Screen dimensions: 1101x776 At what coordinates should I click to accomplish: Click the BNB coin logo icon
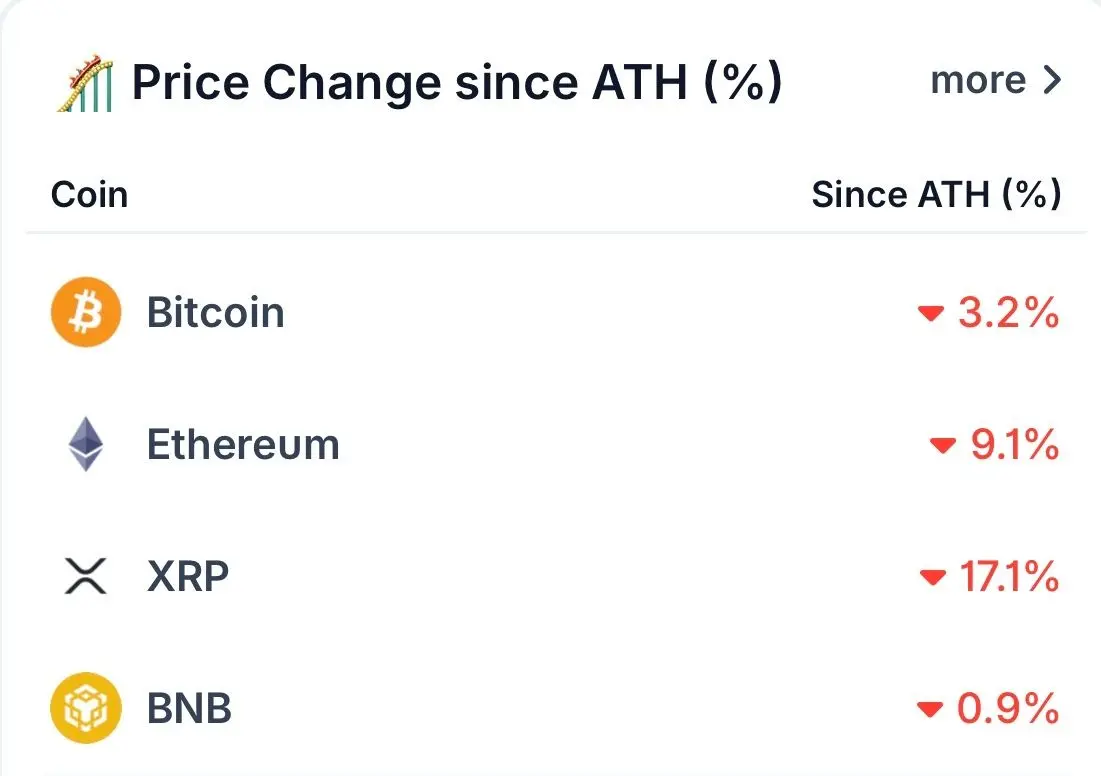(86, 709)
